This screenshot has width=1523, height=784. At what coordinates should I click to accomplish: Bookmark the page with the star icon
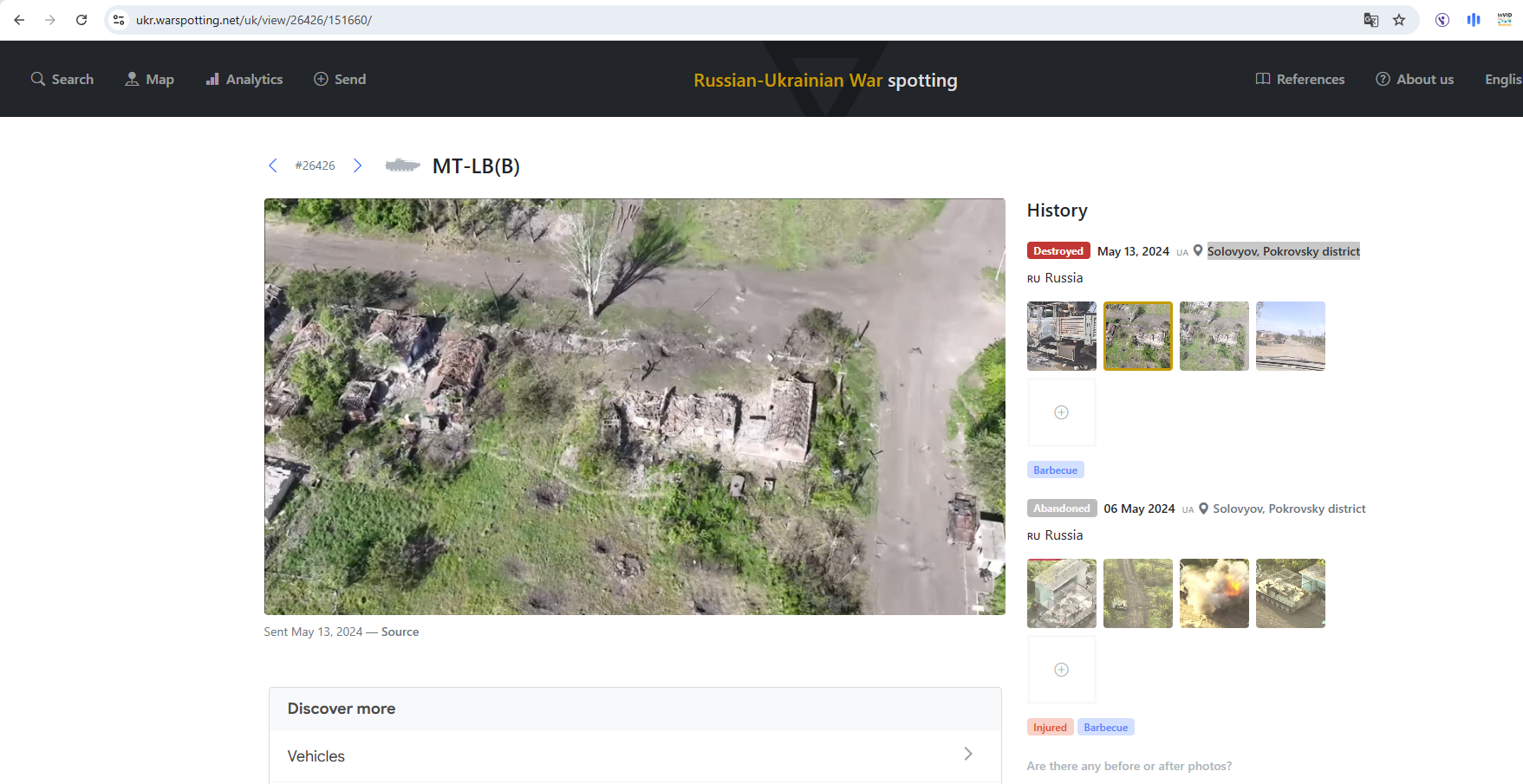tap(1399, 19)
